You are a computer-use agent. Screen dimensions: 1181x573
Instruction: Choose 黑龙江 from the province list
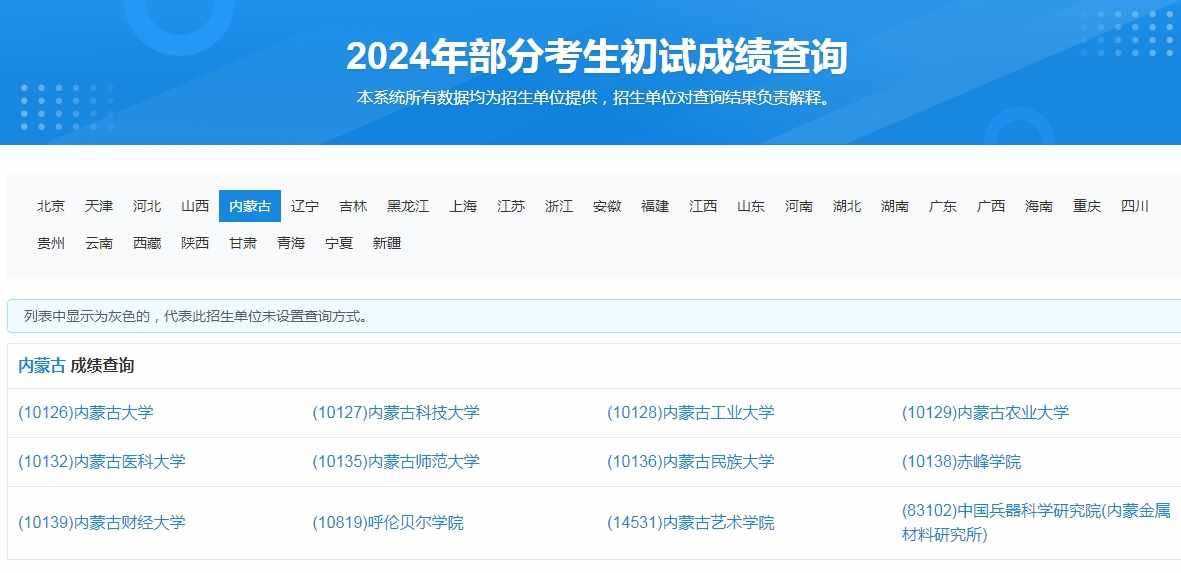coord(408,206)
